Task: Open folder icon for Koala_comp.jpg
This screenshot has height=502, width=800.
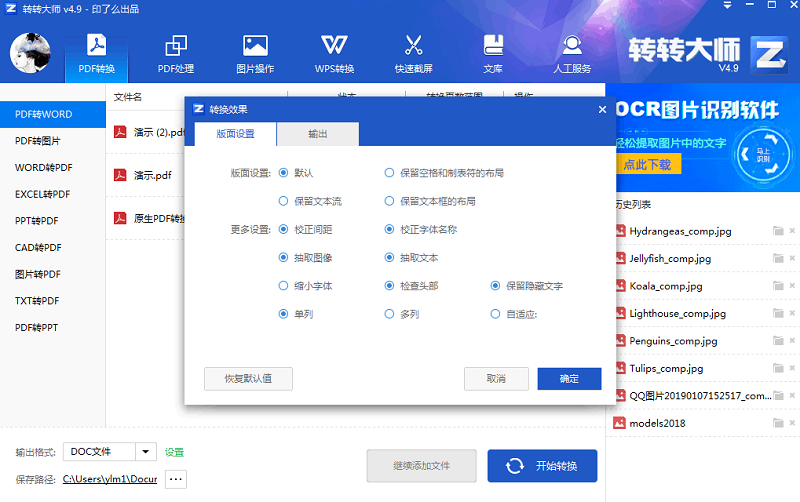Action: pos(778,286)
